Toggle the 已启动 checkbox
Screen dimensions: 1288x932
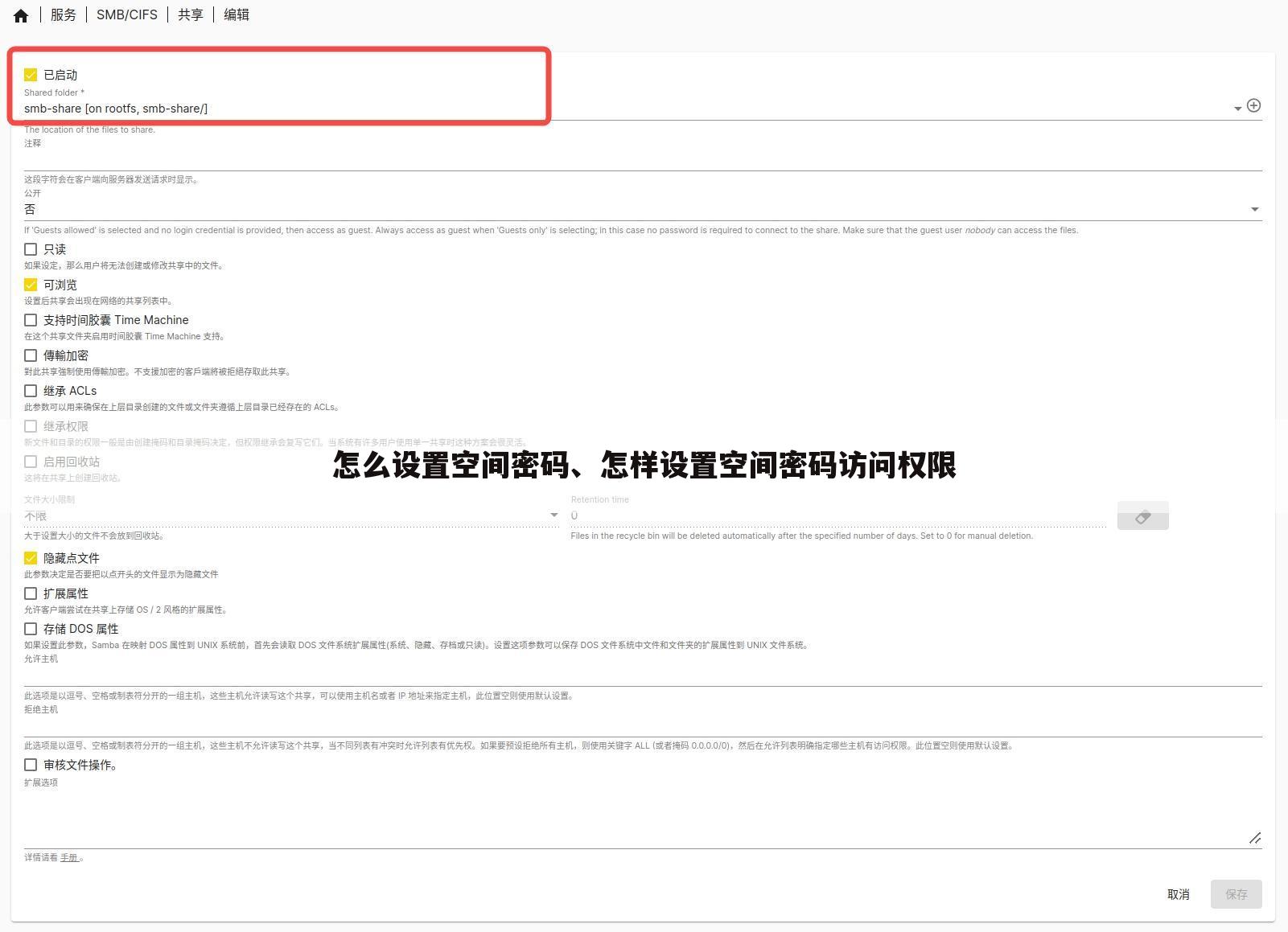31,75
